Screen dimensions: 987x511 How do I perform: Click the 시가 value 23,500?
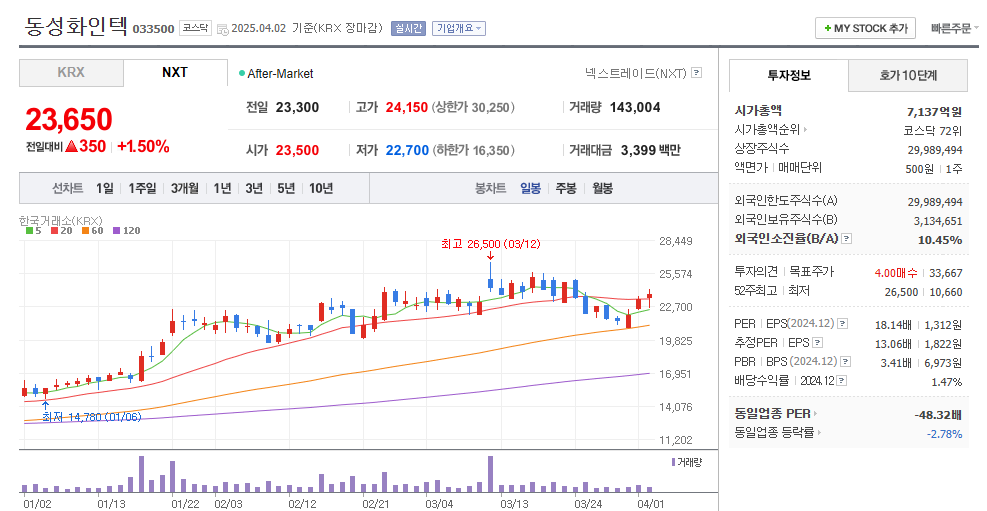click(x=297, y=150)
